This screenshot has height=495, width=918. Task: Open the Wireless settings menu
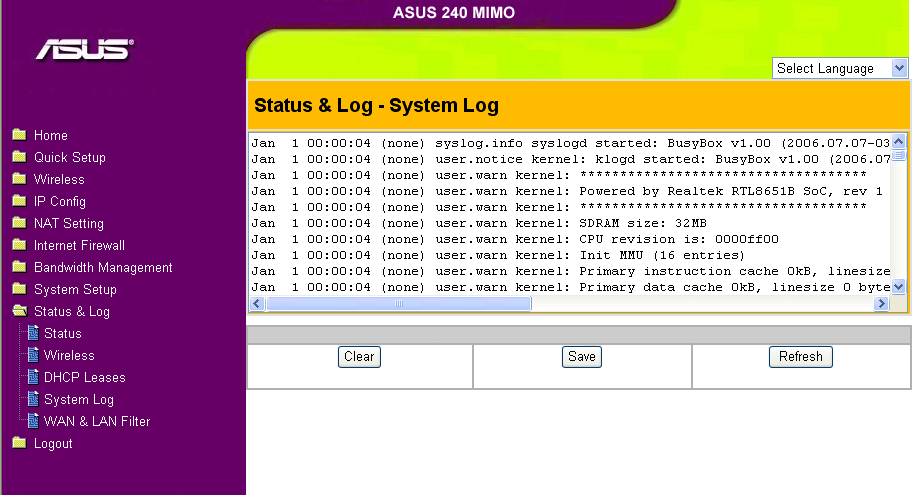59,179
